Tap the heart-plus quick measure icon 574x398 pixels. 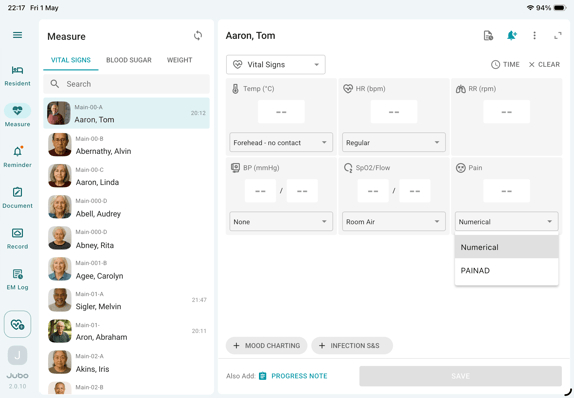point(17,324)
